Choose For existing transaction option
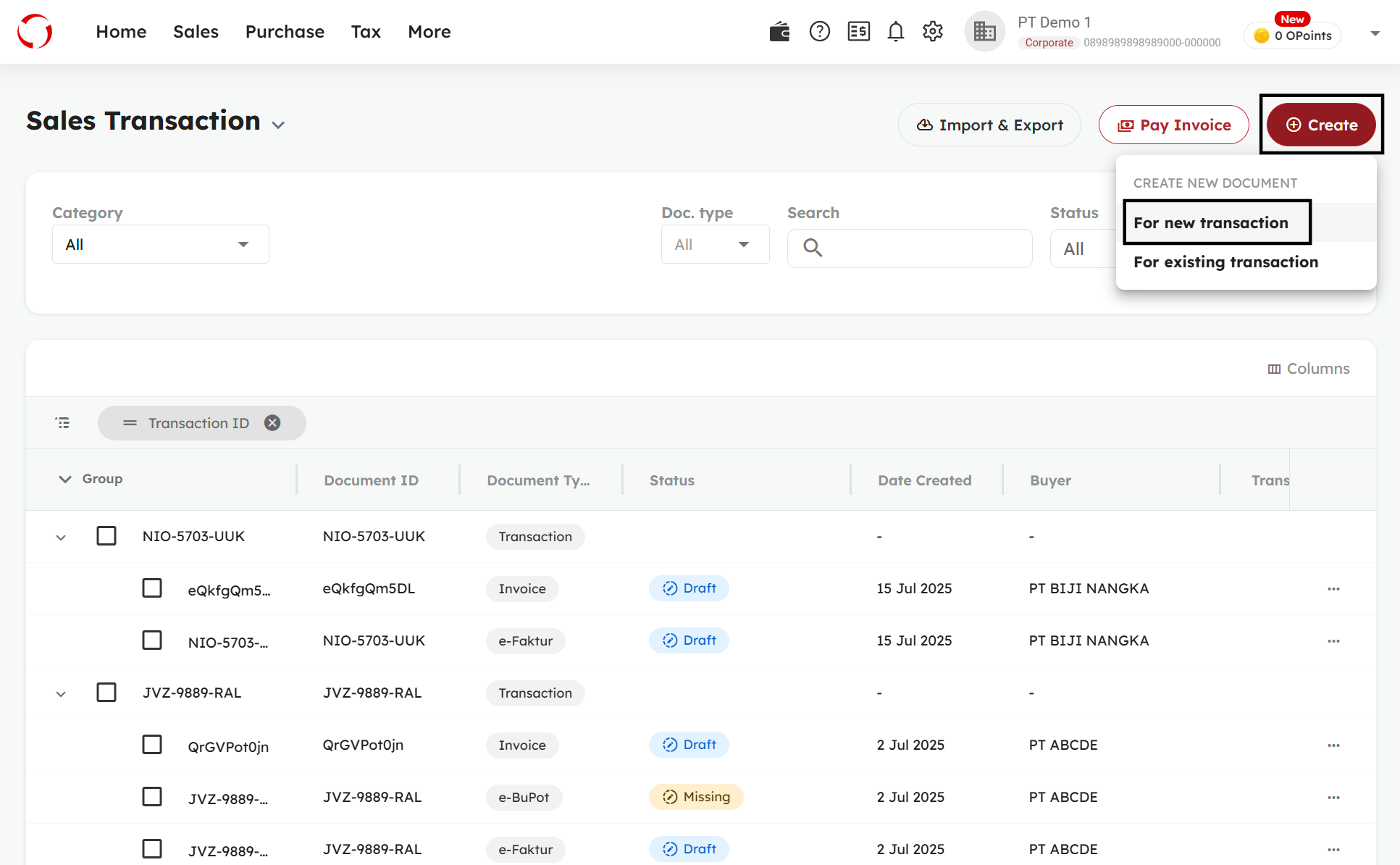 pyautogui.click(x=1225, y=262)
